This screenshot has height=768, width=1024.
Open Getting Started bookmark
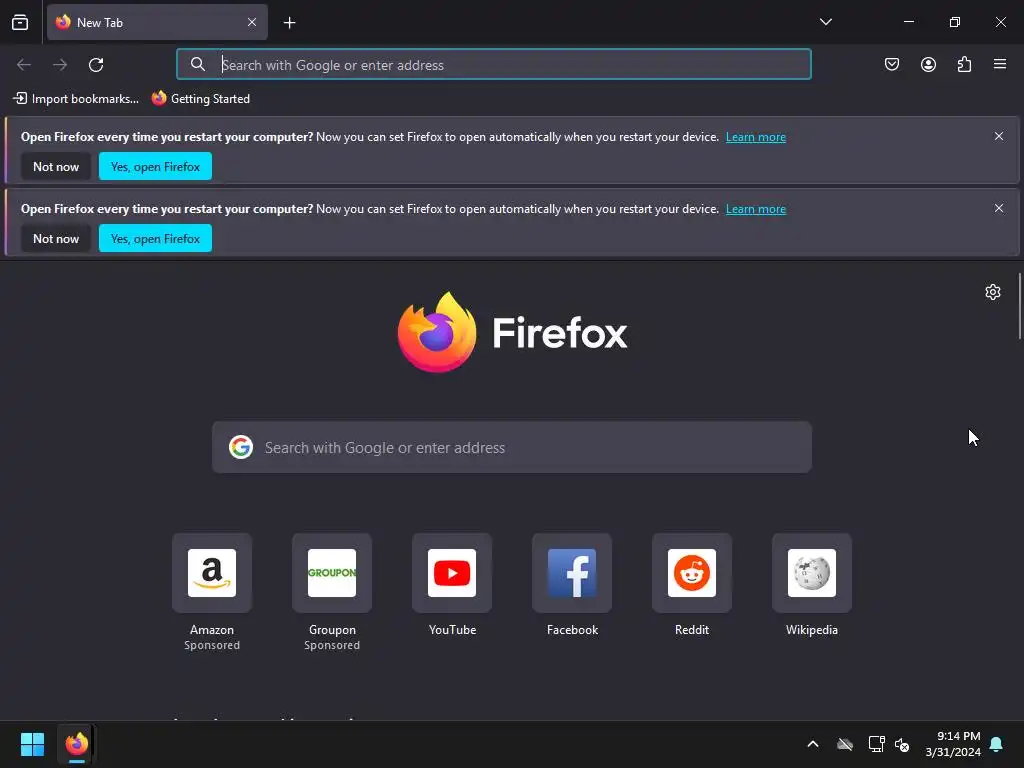[201, 99]
